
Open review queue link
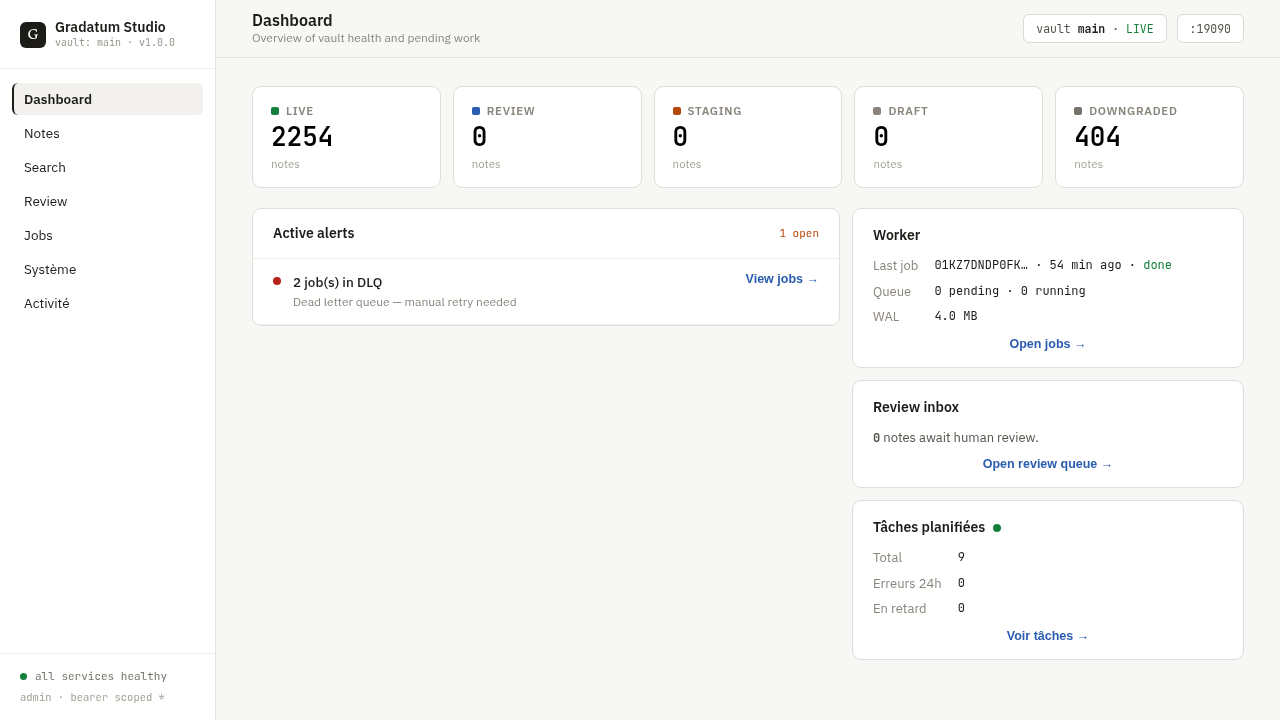pyautogui.click(x=1048, y=464)
